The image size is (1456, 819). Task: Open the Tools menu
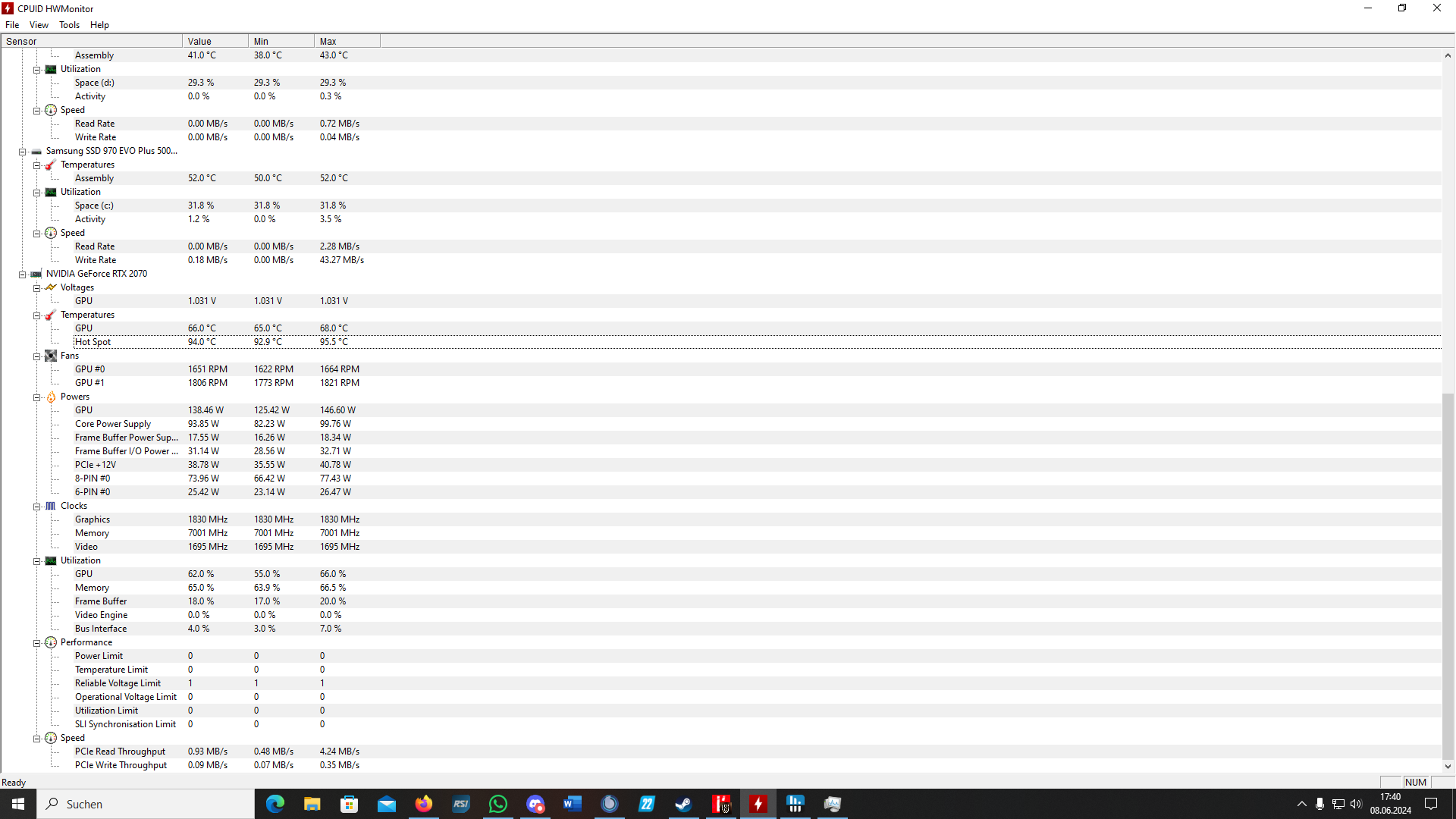(69, 25)
